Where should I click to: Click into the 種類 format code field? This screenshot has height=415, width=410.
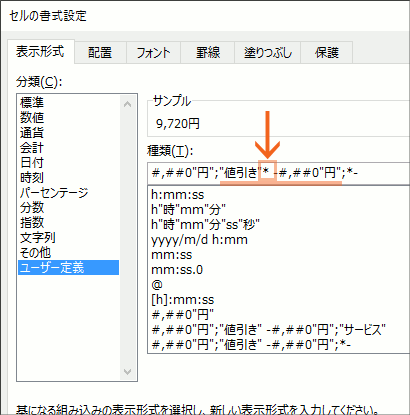tap(279, 173)
